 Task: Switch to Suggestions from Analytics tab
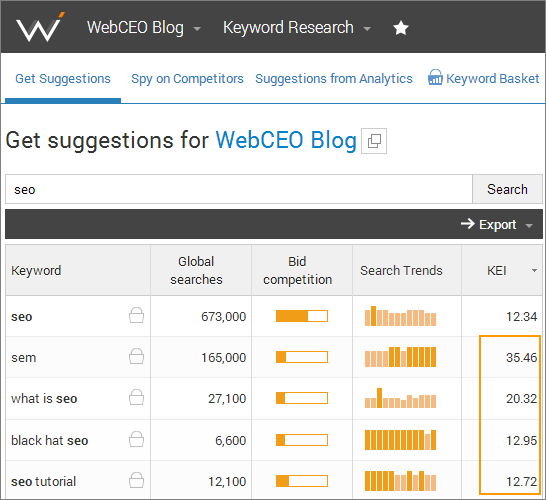coord(334,79)
